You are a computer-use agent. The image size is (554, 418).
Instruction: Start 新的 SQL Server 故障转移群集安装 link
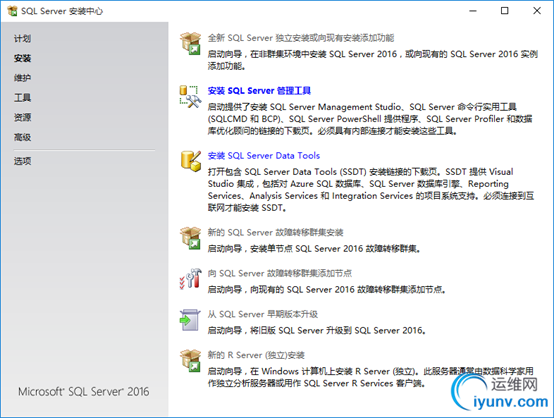coord(276,232)
